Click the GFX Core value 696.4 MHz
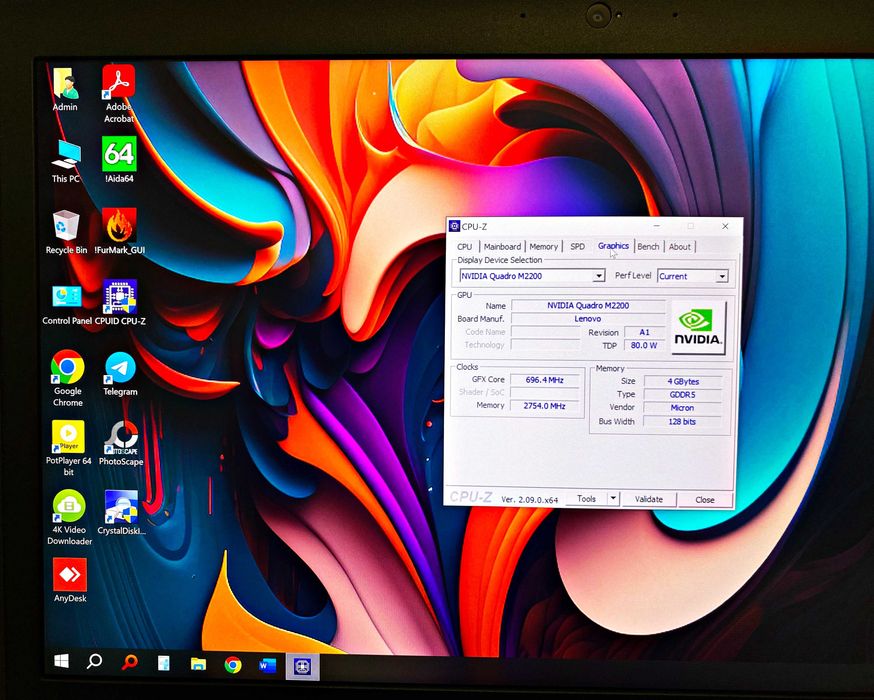874x700 pixels. (x=545, y=380)
